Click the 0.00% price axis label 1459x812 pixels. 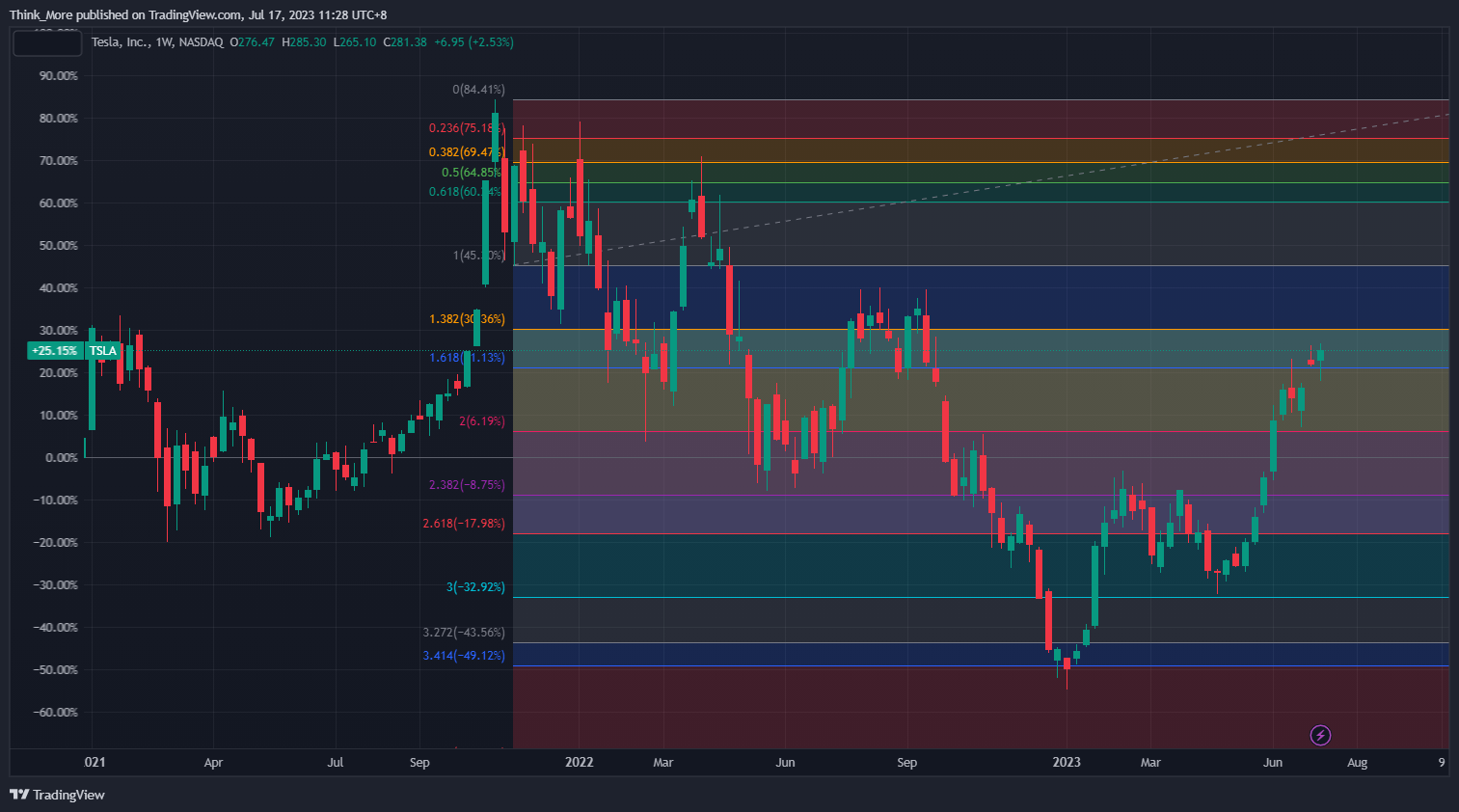(62, 458)
